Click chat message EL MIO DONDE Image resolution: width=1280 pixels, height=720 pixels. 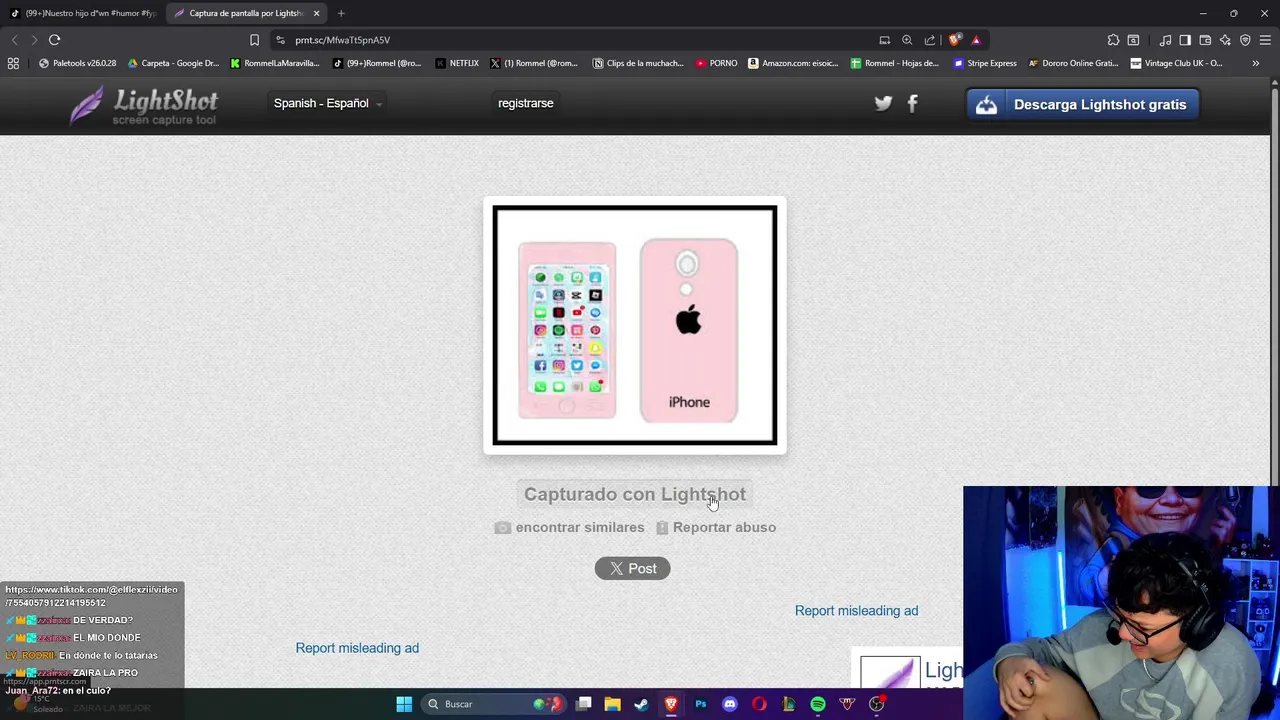coord(106,638)
